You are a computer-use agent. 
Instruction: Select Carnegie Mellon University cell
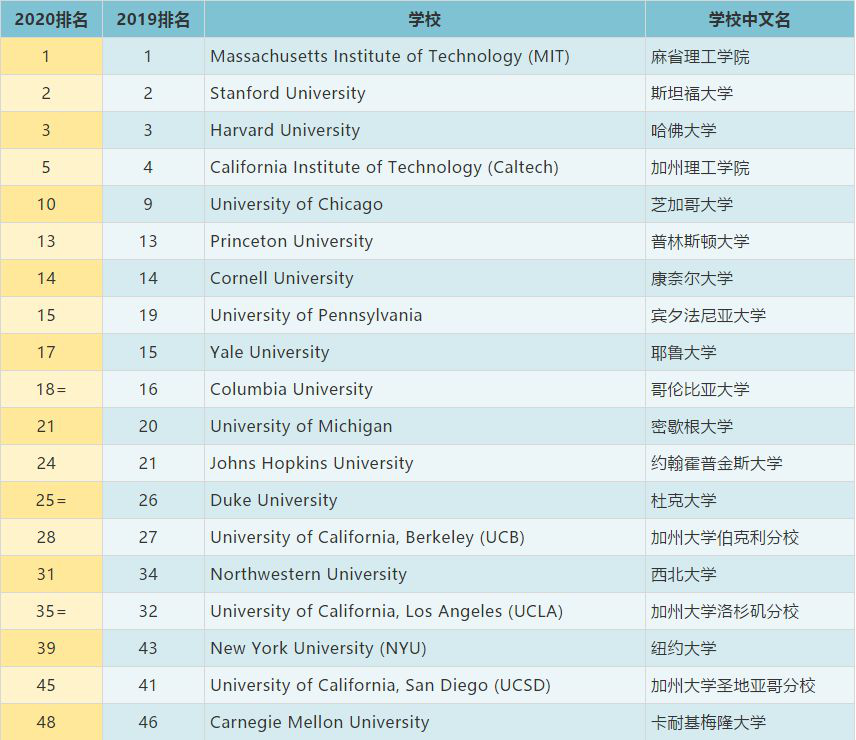(425, 722)
